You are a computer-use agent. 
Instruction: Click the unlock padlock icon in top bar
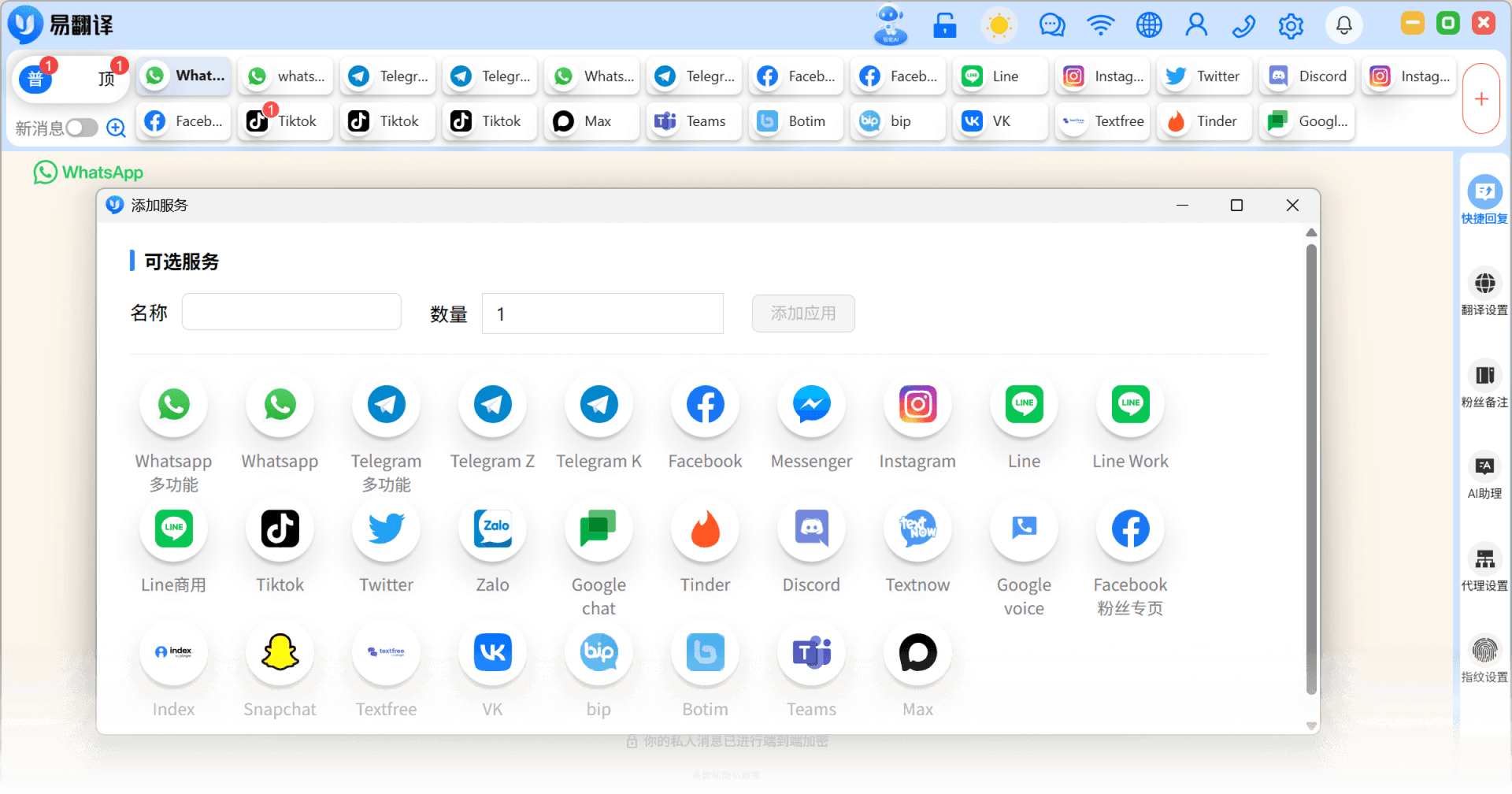click(x=944, y=25)
